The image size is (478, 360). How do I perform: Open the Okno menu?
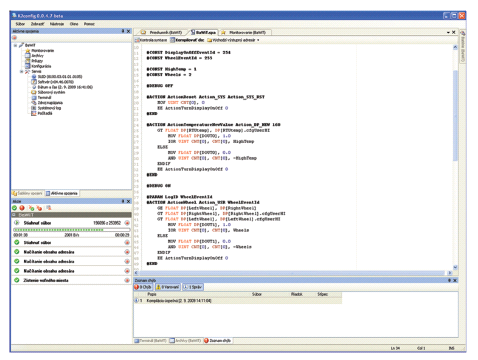(x=74, y=24)
